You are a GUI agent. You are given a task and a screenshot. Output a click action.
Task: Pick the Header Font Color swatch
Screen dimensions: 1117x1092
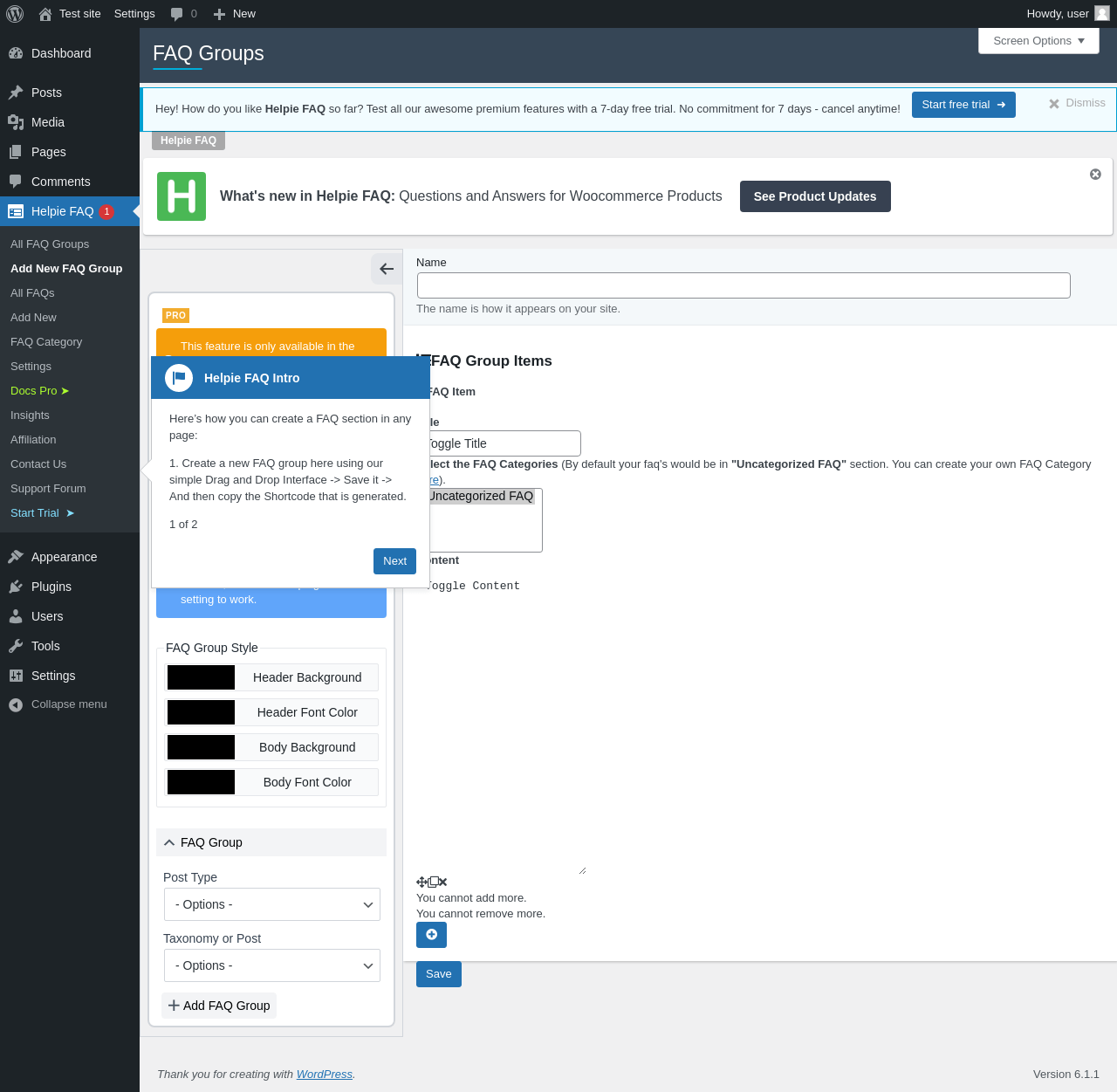pos(201,712)
